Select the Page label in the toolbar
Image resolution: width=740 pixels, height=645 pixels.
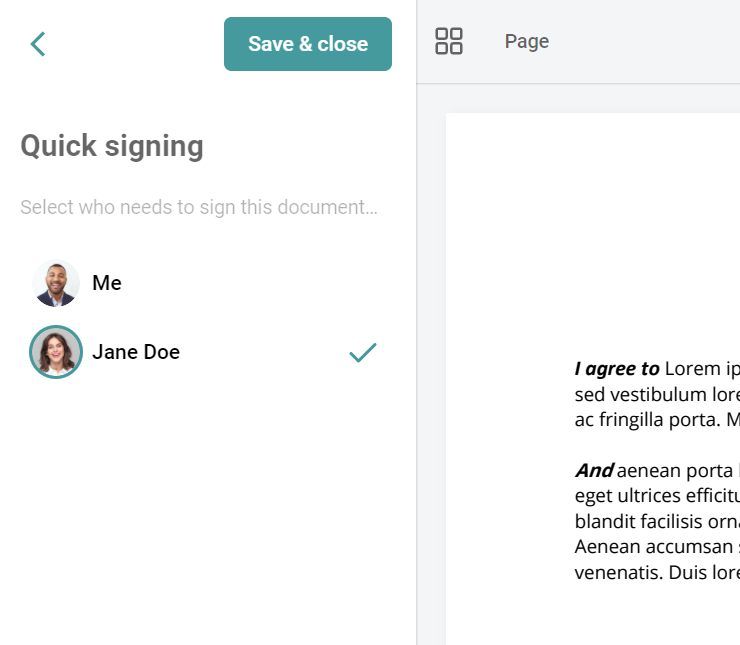click(527, 42)
